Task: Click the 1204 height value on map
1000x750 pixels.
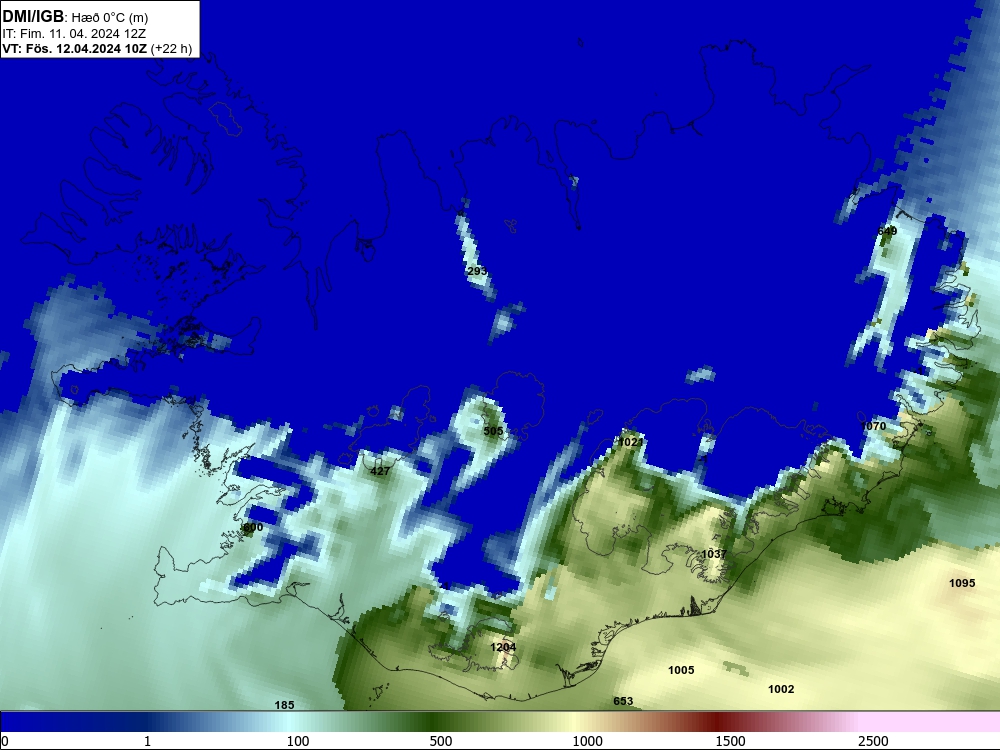Action: pos(503,647)
